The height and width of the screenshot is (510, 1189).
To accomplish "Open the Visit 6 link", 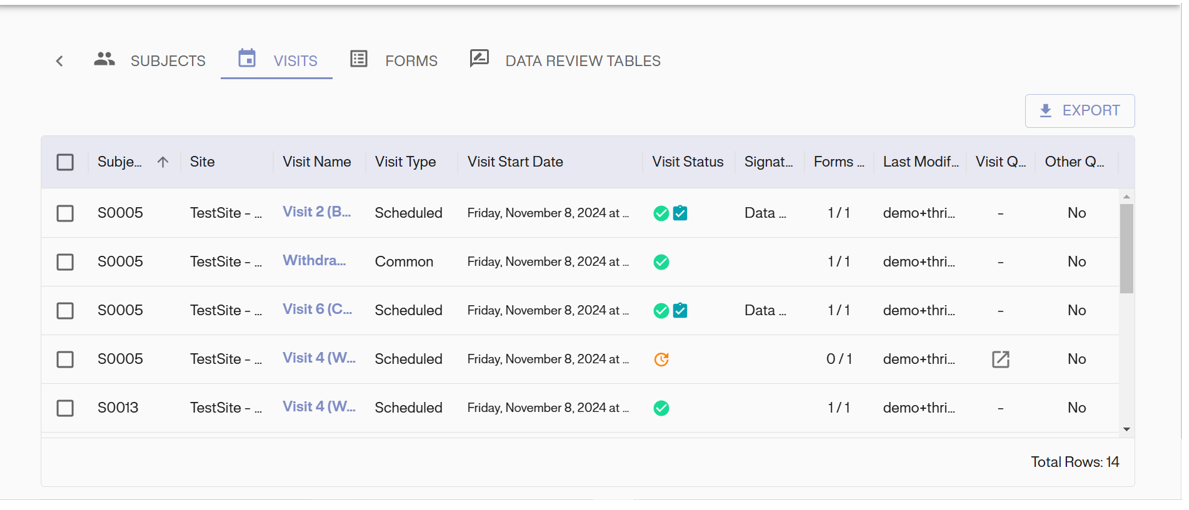I will (317, 309).
